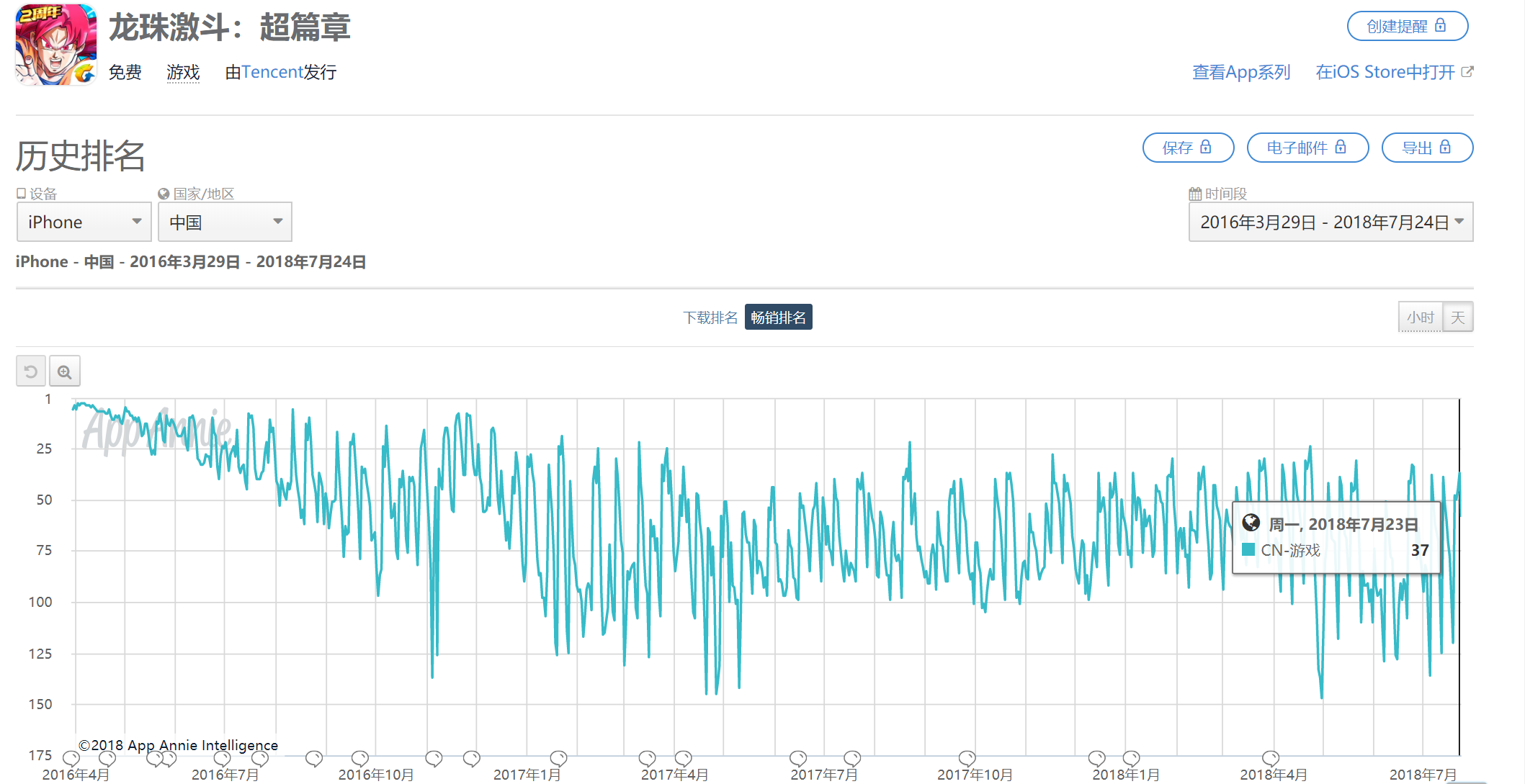Click event bubble marker at 2017年10月
1525x784 pixels.
point(967,757)
